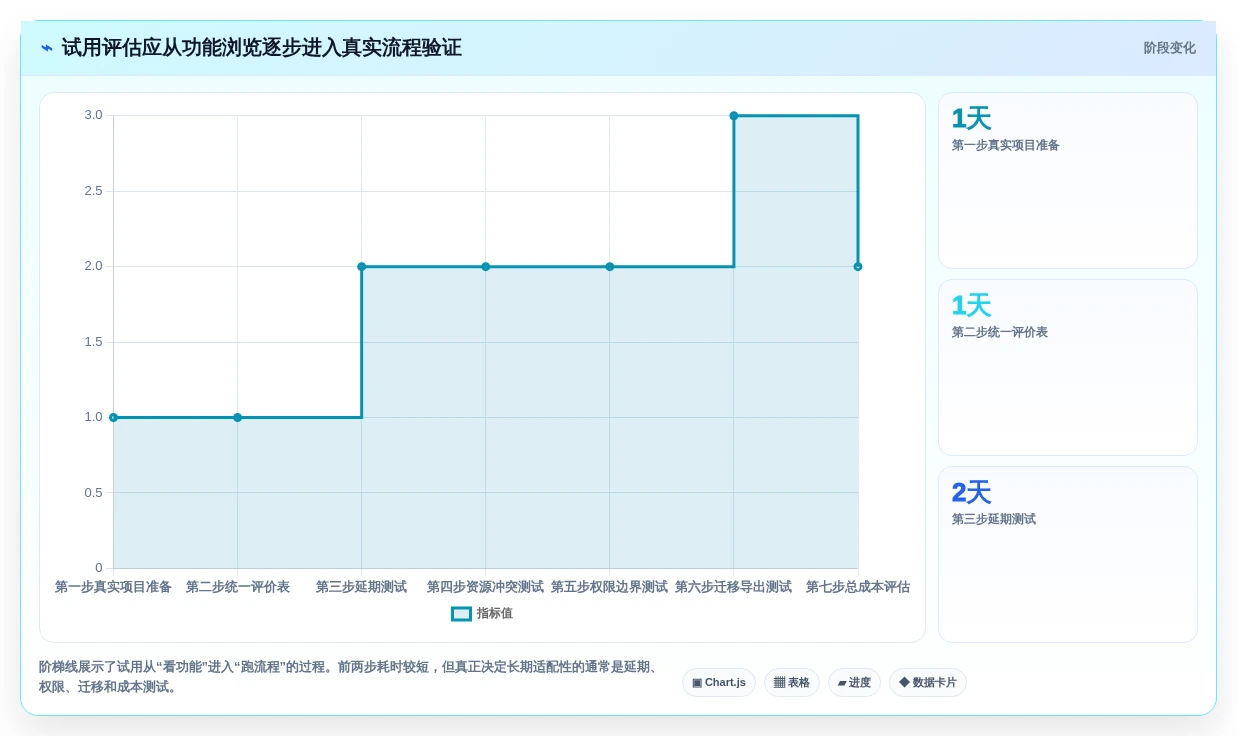Select the peak data point at 第六步迁移导出测试
This screenshot has width=1237, height=736.
point(734,116)
